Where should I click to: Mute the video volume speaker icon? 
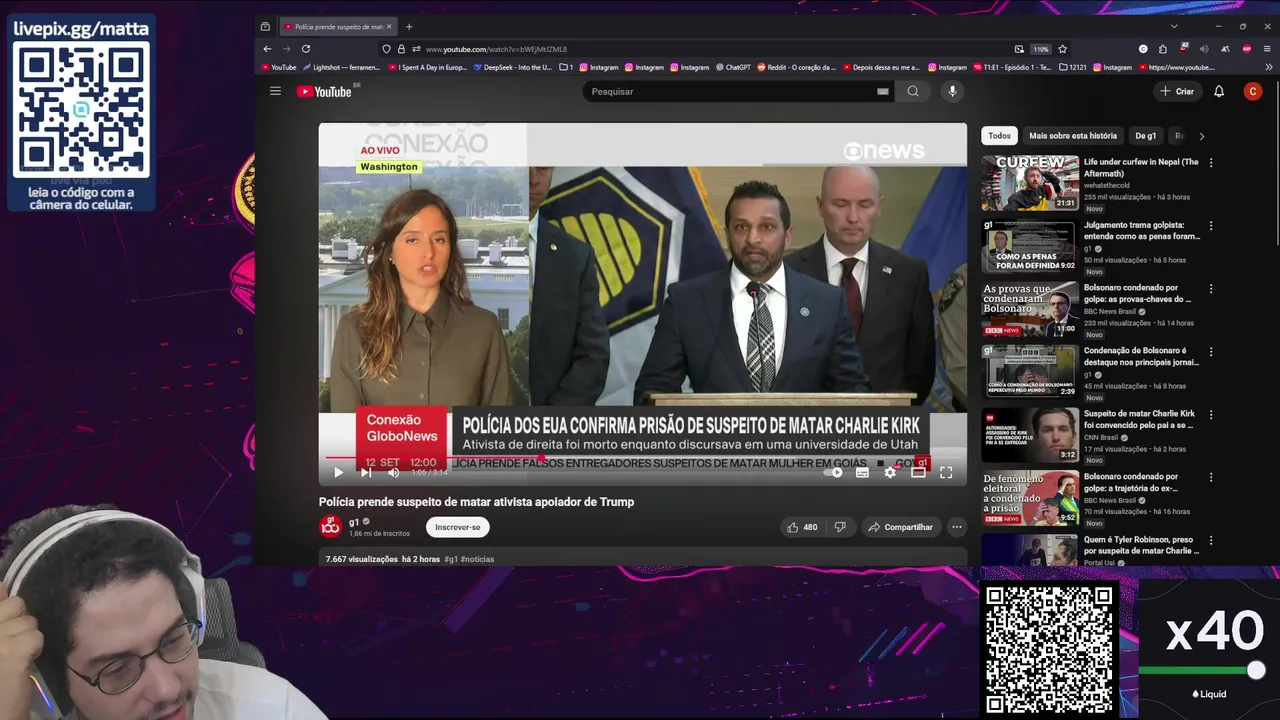coord(393,472)
